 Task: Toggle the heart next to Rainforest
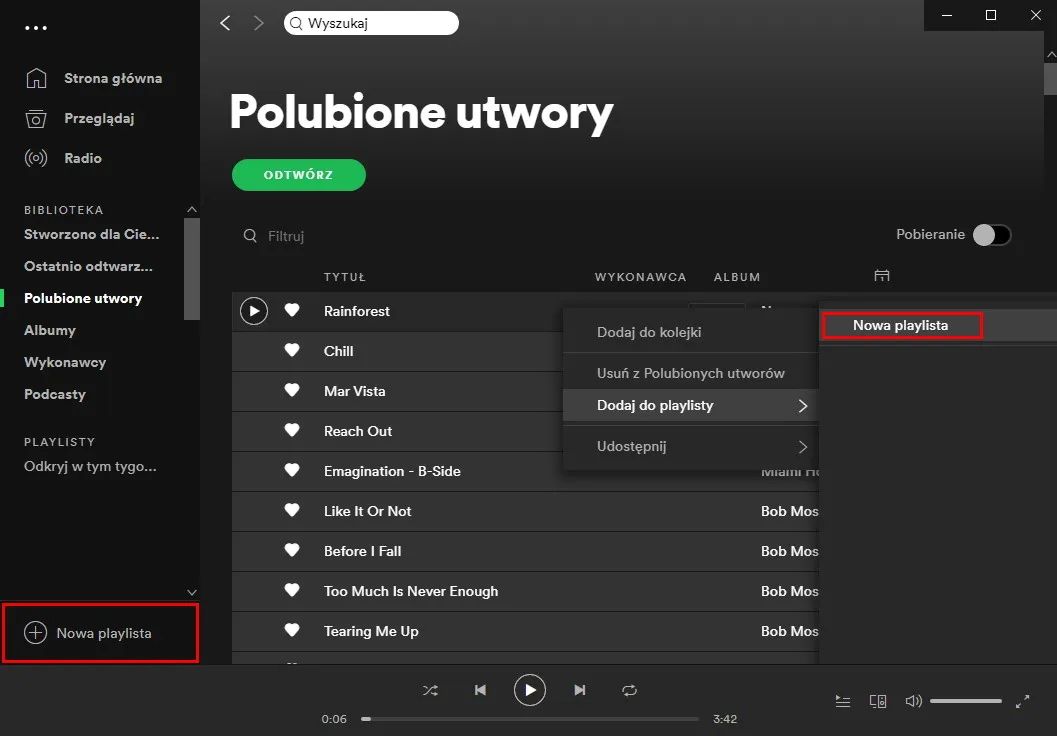pyautogui.click(x=291, y=311)
